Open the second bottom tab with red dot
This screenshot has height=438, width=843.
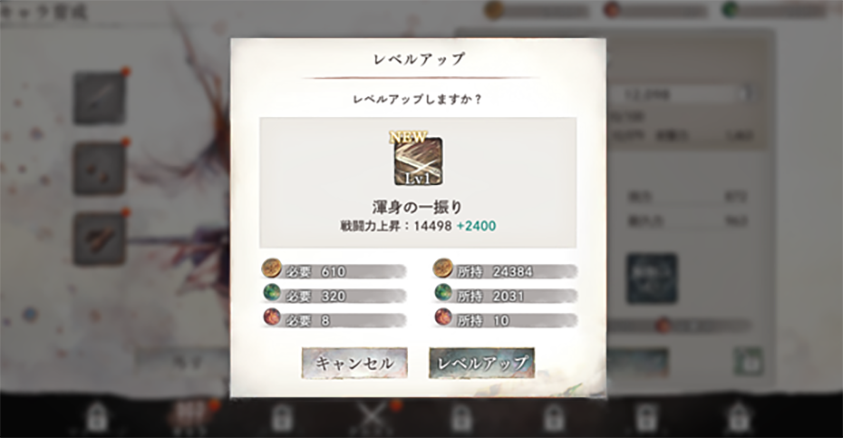[x=190, y=418]
